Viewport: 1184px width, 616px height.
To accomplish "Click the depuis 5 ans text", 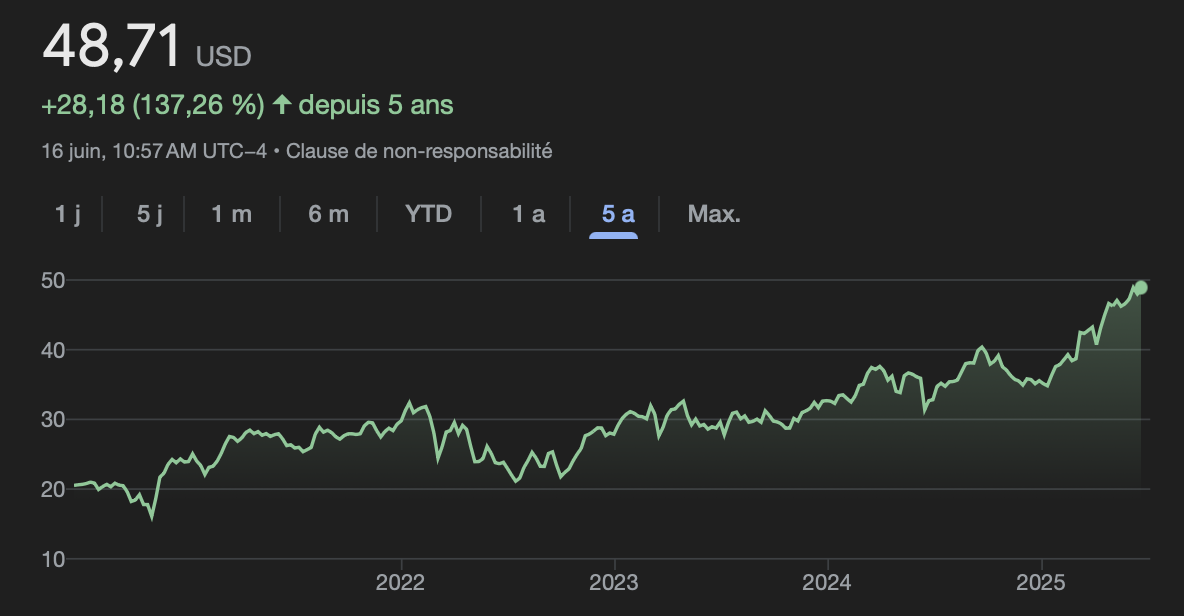I will [376, 105].
